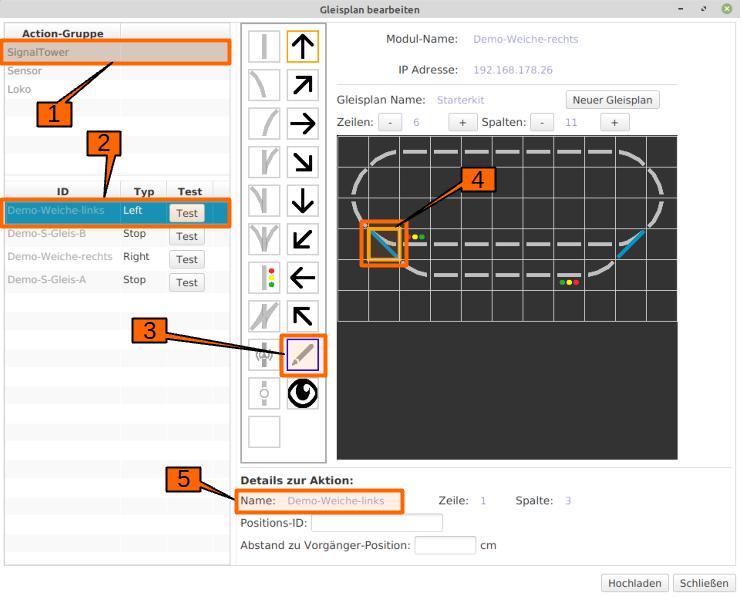
Task: Select the up arrow direction icon
Action: pyautogui.click(x=303, y=47)
